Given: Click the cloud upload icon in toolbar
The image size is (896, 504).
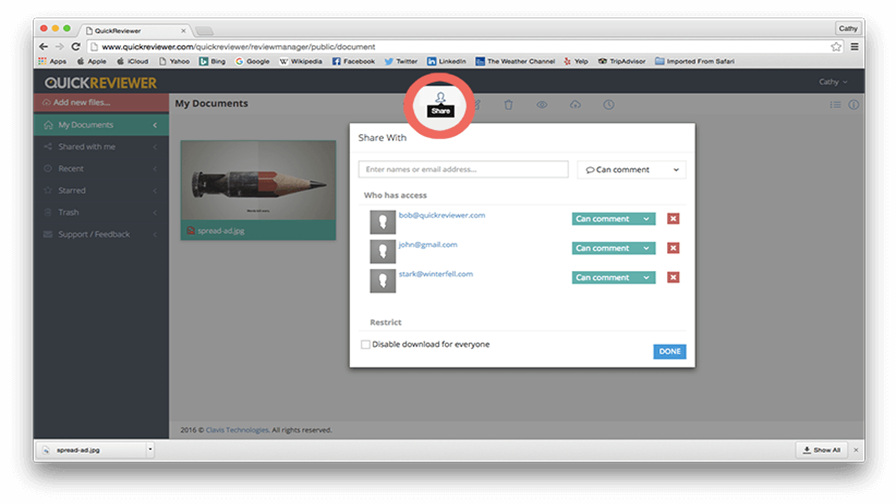Looking at the screenshot, I should pyautogui.click(x=575, y=105).
